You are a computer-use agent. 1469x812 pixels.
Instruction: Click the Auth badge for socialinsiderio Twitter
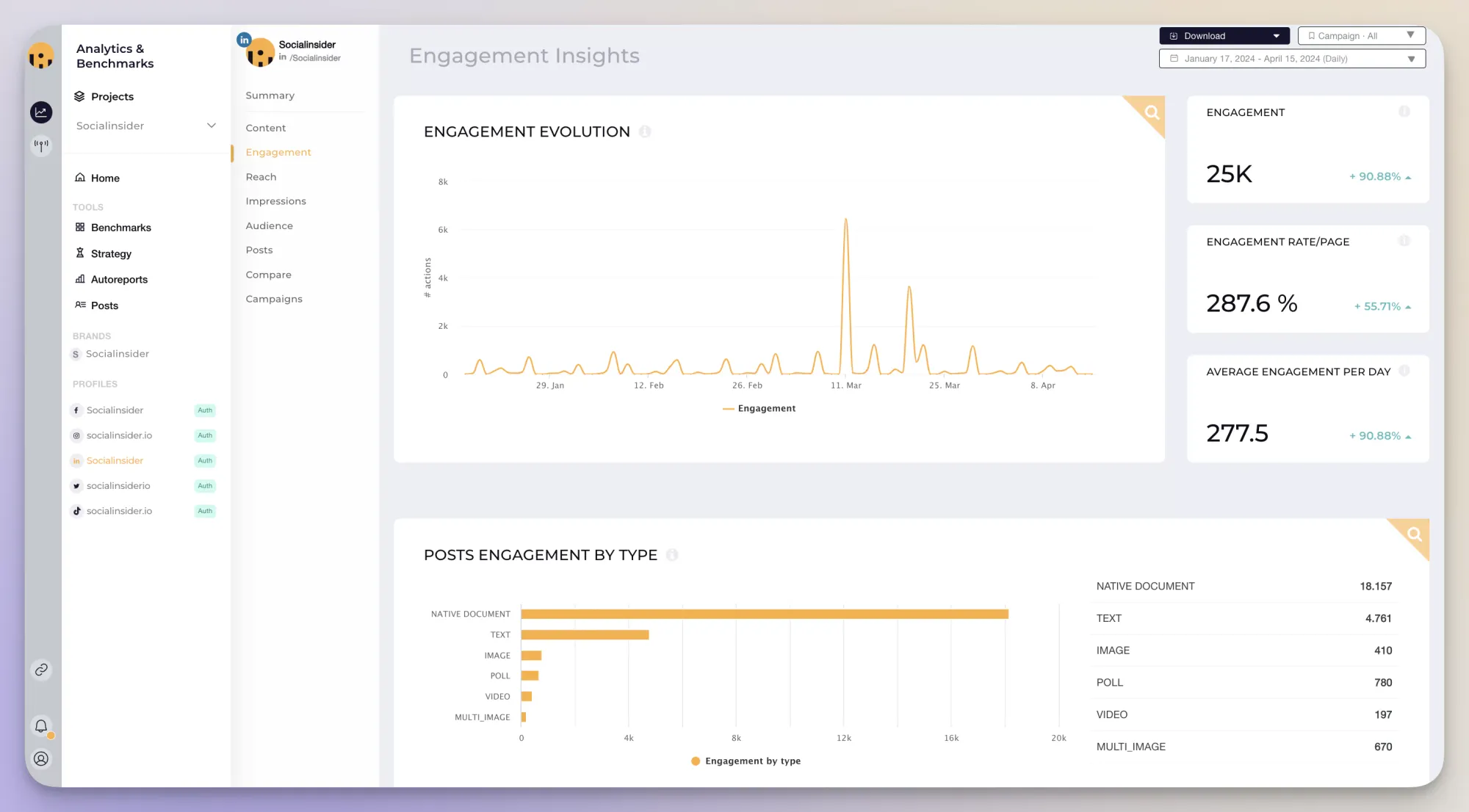tap(205, 486)
